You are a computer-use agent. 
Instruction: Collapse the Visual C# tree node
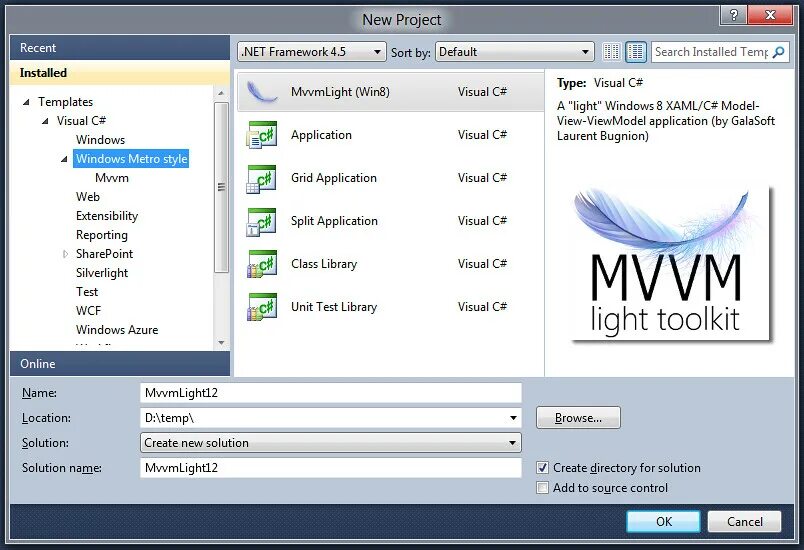coord(45,121)
